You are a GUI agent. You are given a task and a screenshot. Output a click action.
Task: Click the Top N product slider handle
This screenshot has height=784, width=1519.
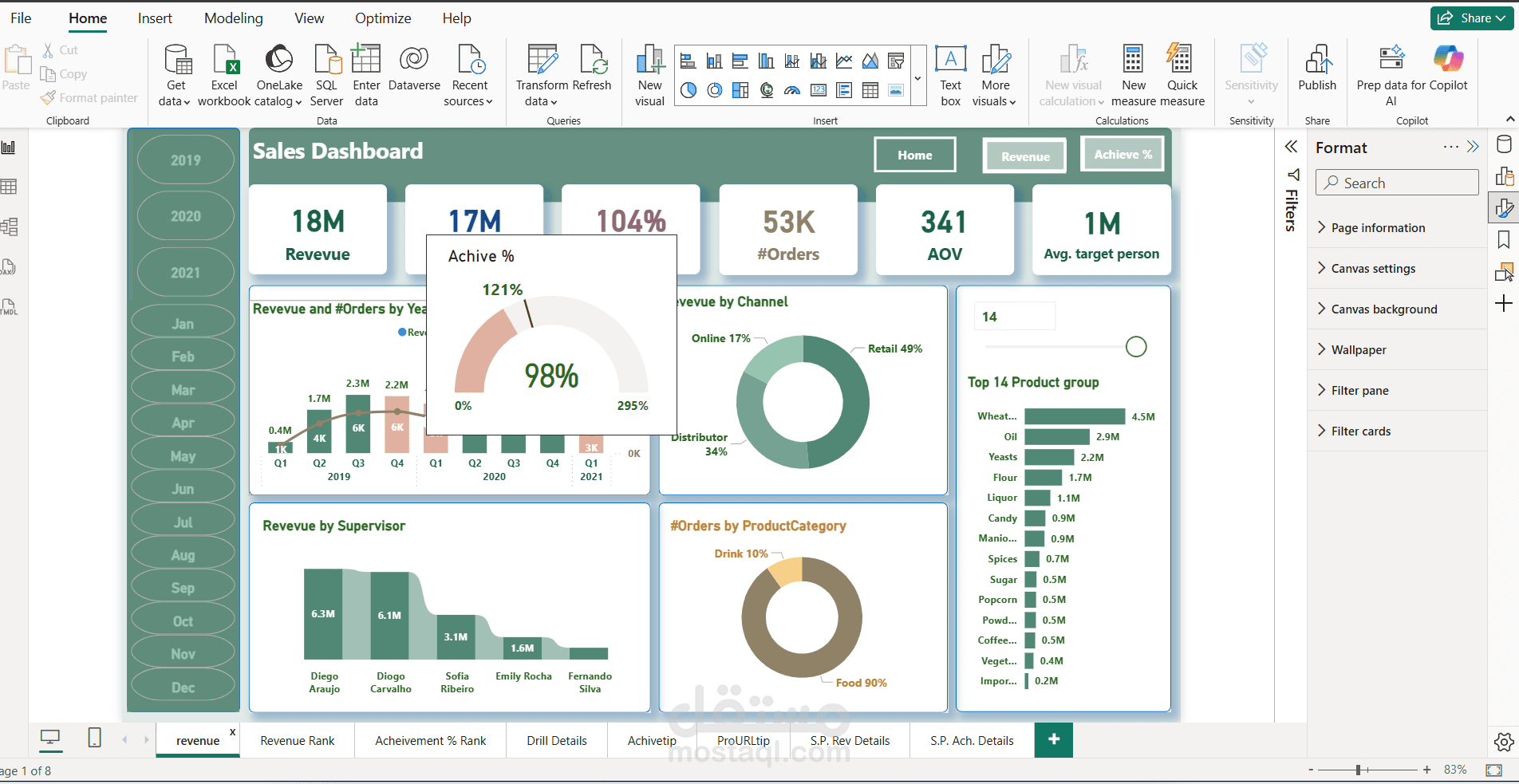(1136, 347)
